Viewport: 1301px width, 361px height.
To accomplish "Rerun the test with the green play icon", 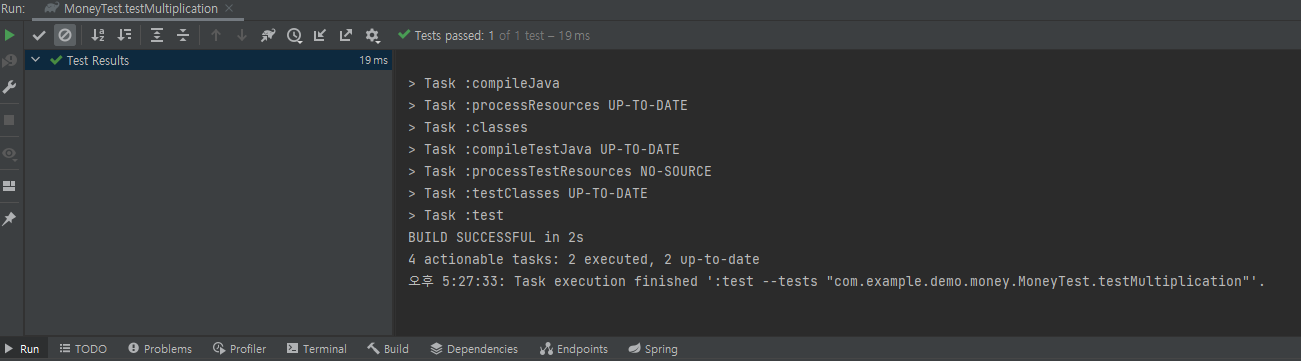I will [10, 35].
